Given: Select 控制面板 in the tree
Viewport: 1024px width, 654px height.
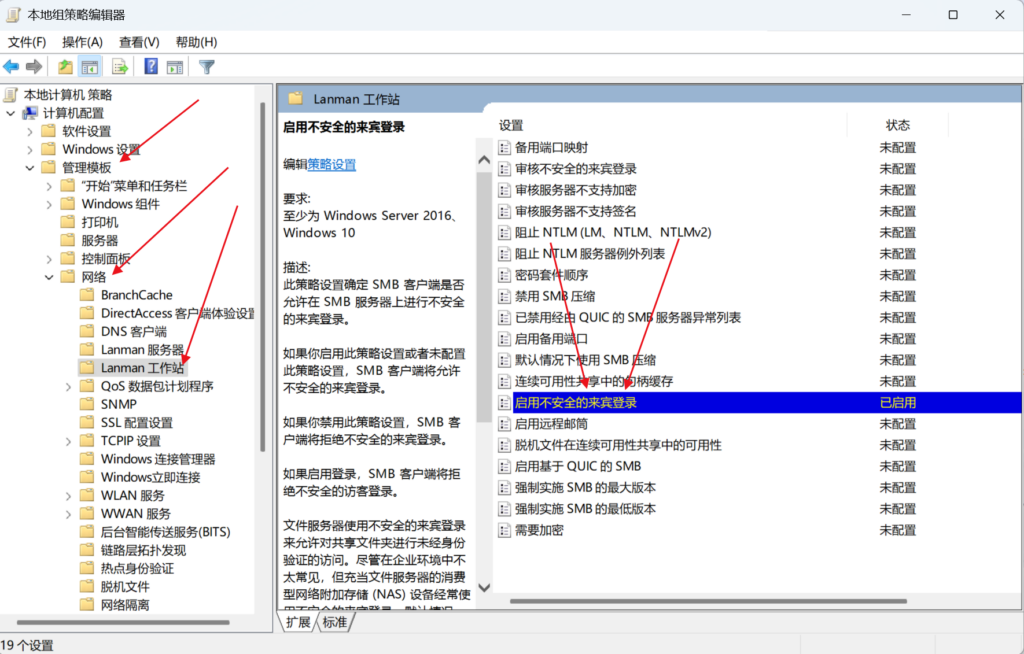Looking at the screenshot, I should coord(106,259).
